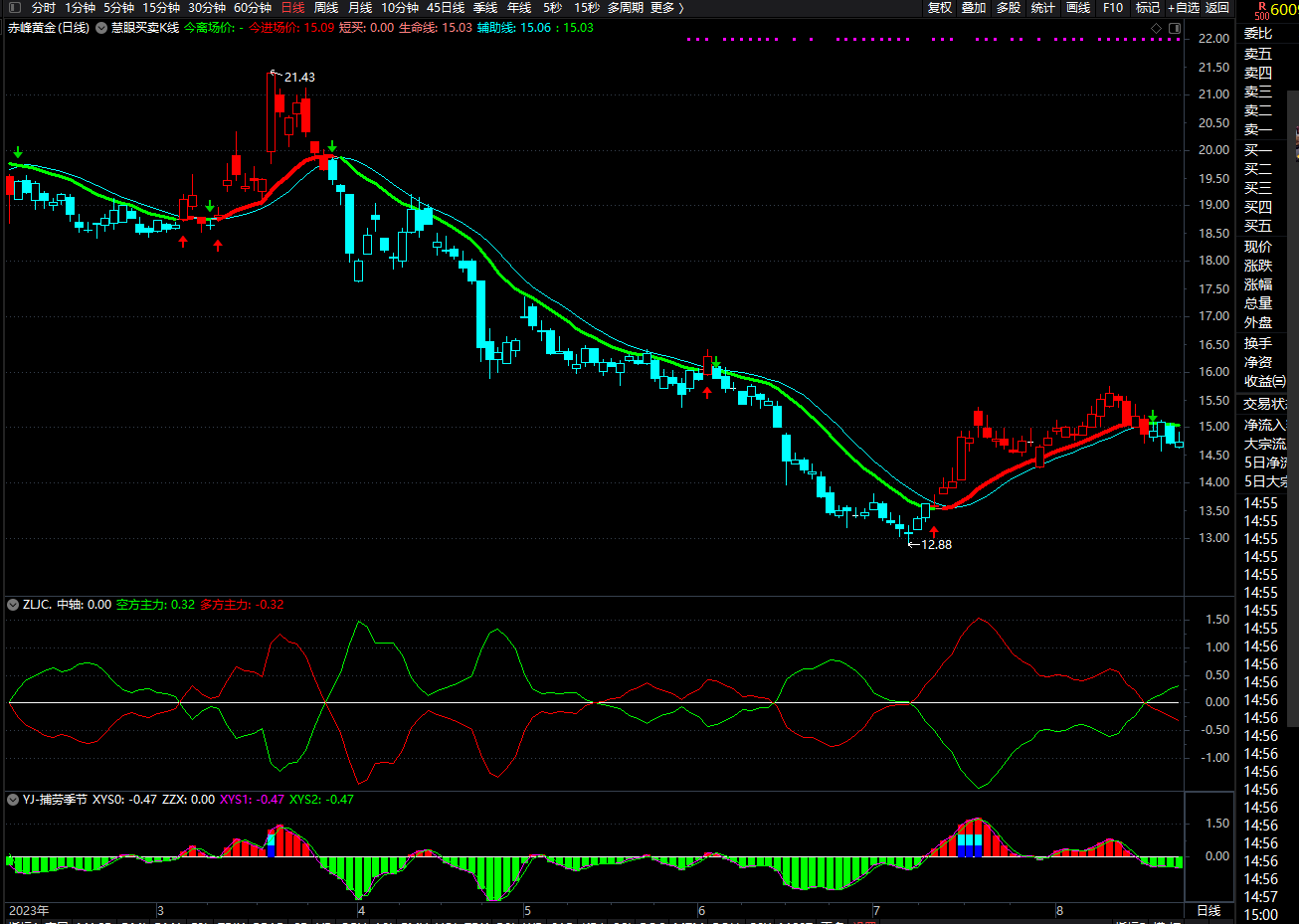
Task: Select the 10分钟 period tab
Action: pos(400,7)
